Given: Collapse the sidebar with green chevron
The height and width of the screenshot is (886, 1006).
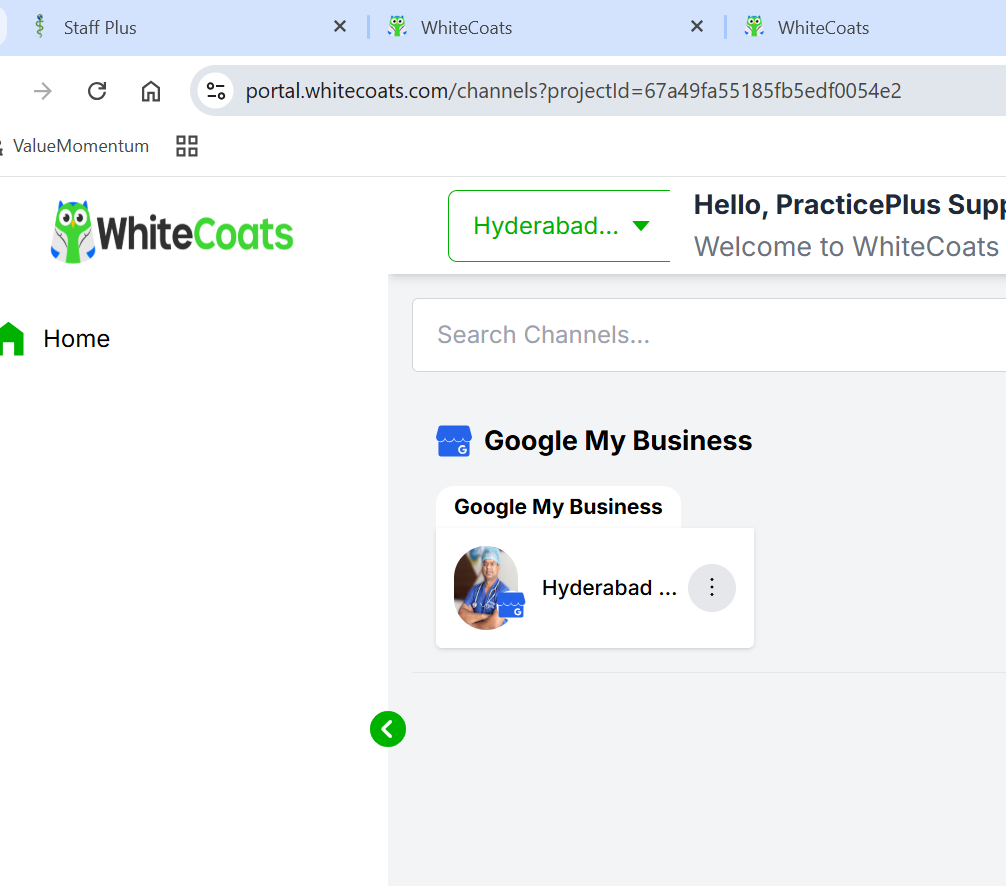Looking at the screenshot, I should (388, 729).
